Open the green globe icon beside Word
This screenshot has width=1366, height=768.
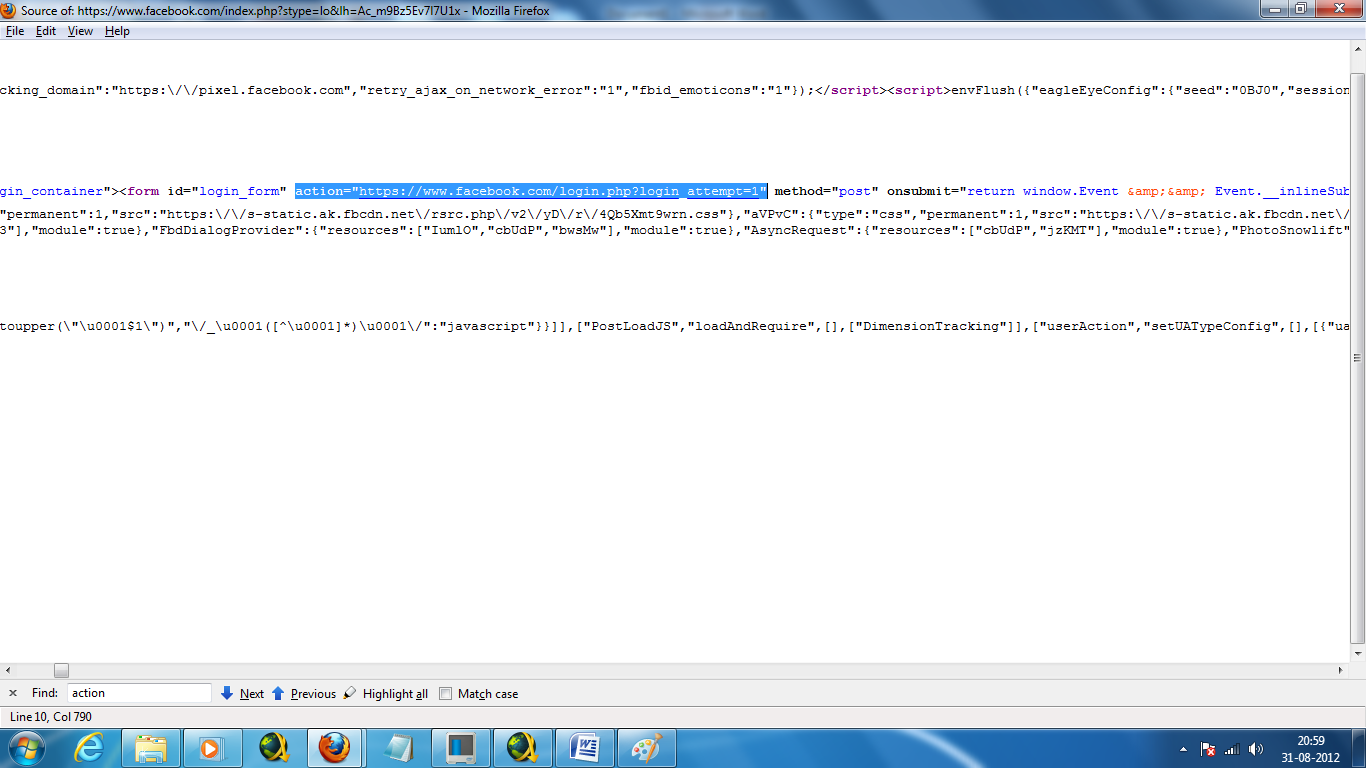click(522, 748)
